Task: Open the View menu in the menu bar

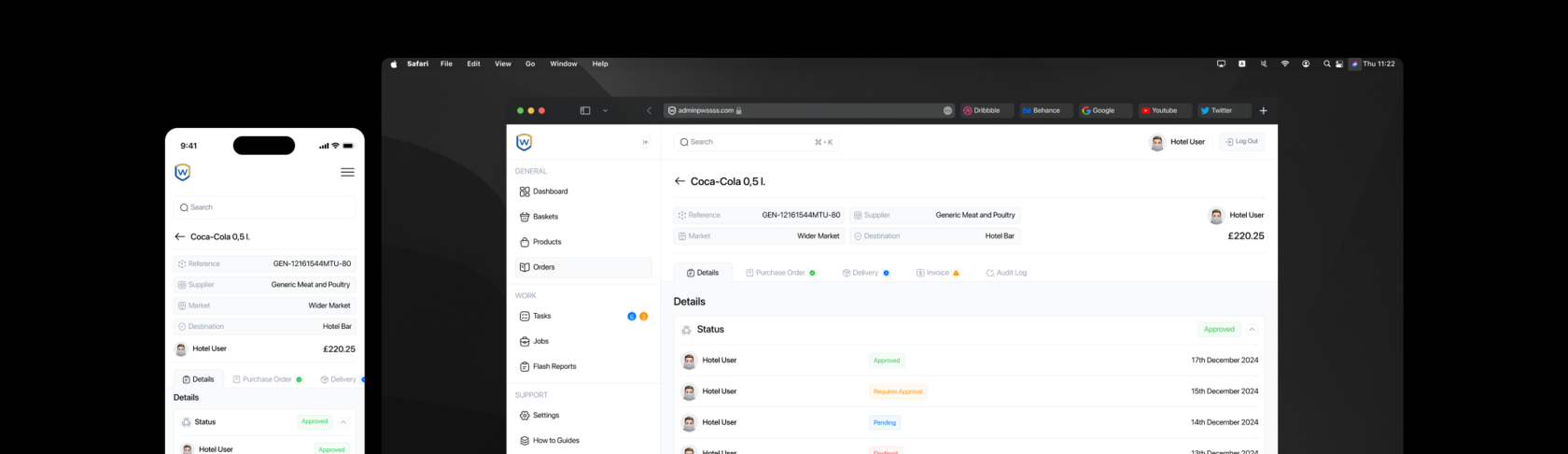Action: [x=503, y=64]
